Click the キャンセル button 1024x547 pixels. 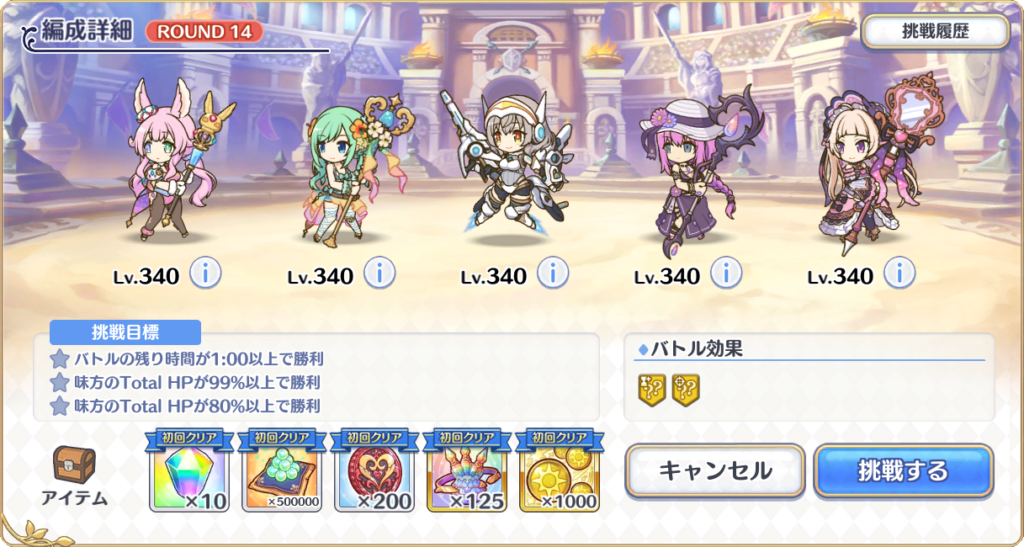715,471
